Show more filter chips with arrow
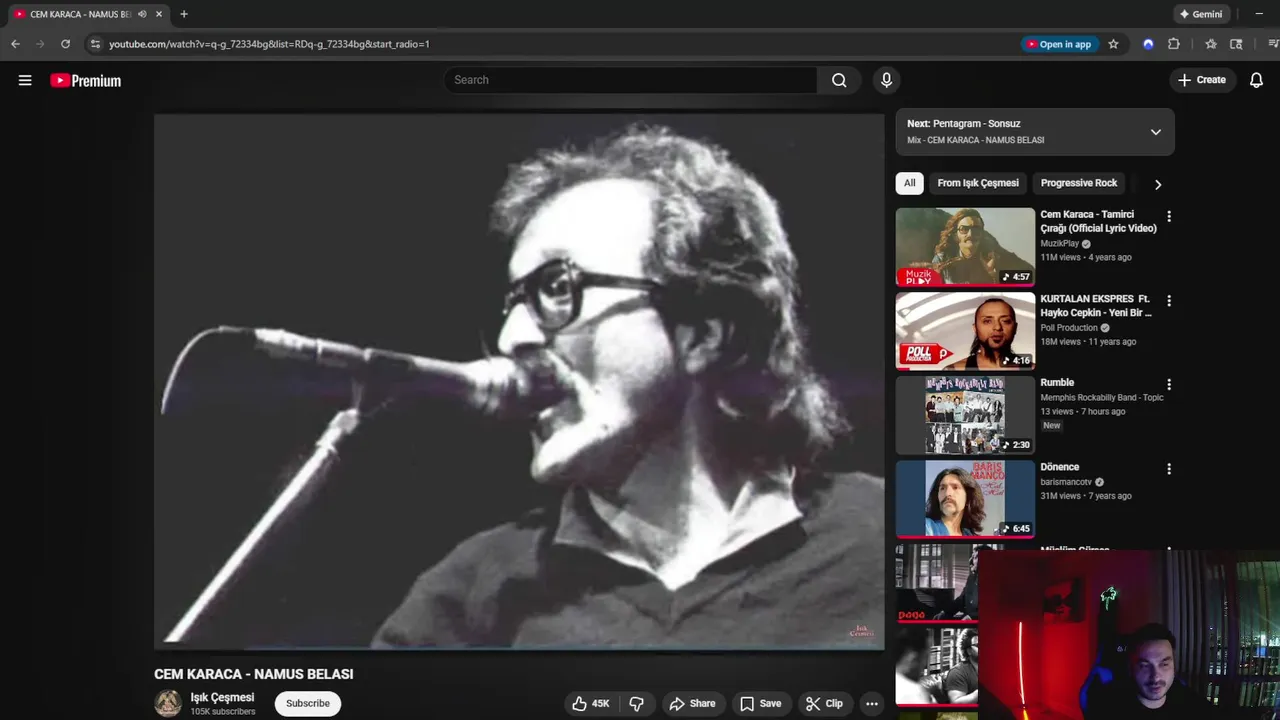 1157,184
